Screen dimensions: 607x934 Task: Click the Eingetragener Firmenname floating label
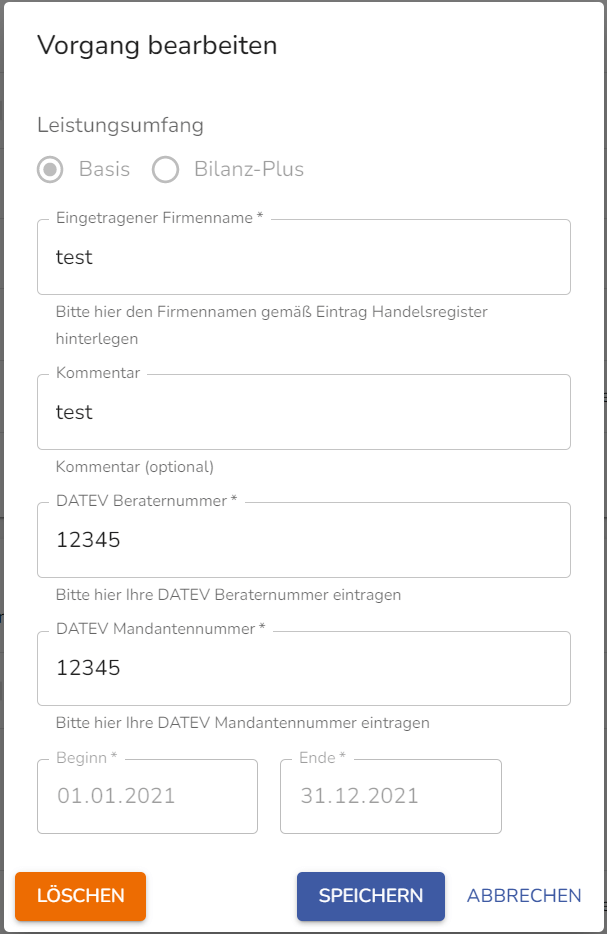[x=159, y=218]
